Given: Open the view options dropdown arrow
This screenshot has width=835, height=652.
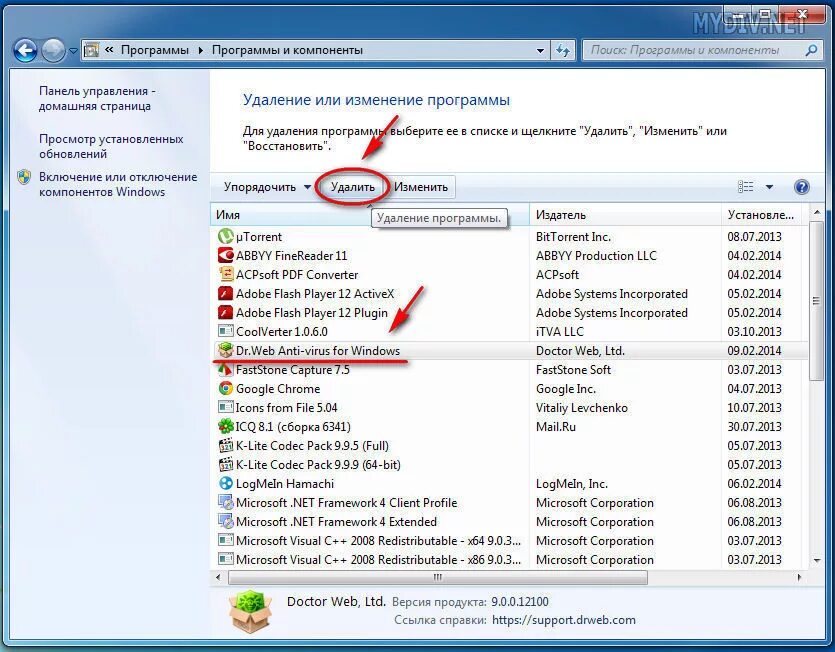Looking at the screenshot, I should (769, 187).
